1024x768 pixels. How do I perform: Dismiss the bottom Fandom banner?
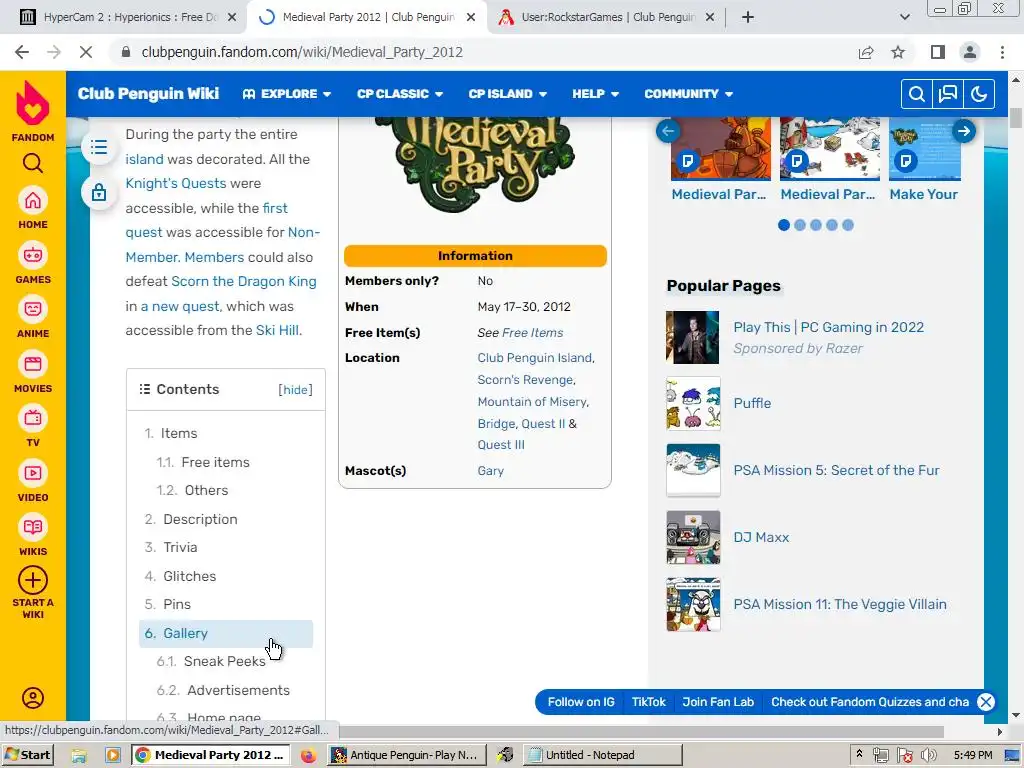(x=986, y=702)
